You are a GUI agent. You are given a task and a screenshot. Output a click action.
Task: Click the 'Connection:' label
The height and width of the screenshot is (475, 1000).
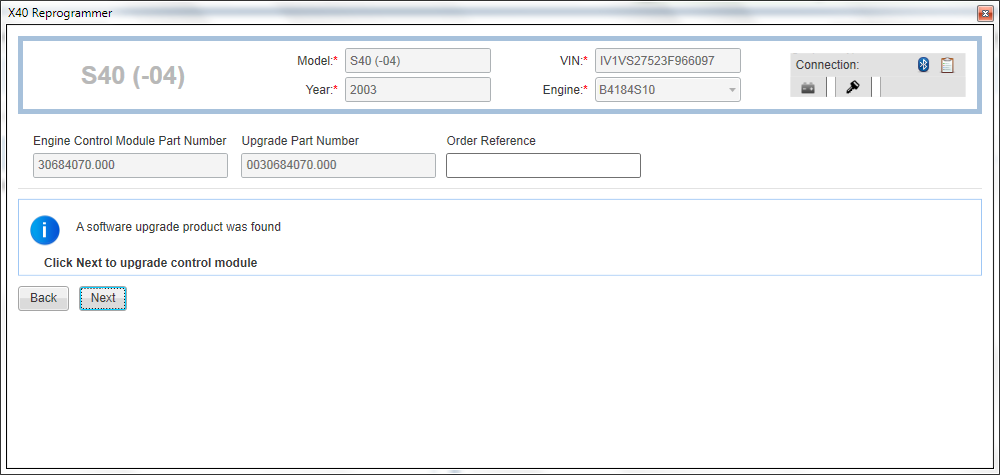pyautogui.click(x=827, y=65)
